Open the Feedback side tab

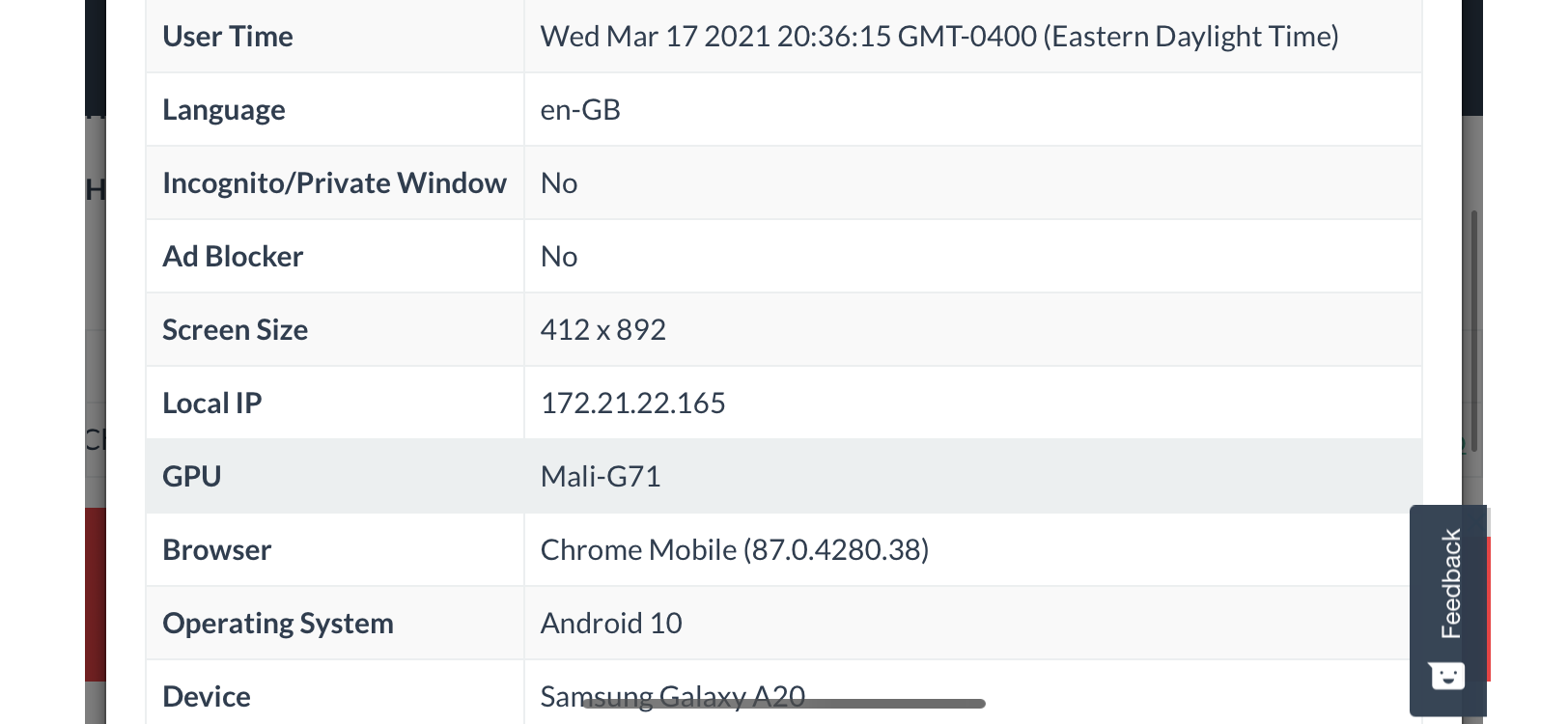[x=1450, y=583]
